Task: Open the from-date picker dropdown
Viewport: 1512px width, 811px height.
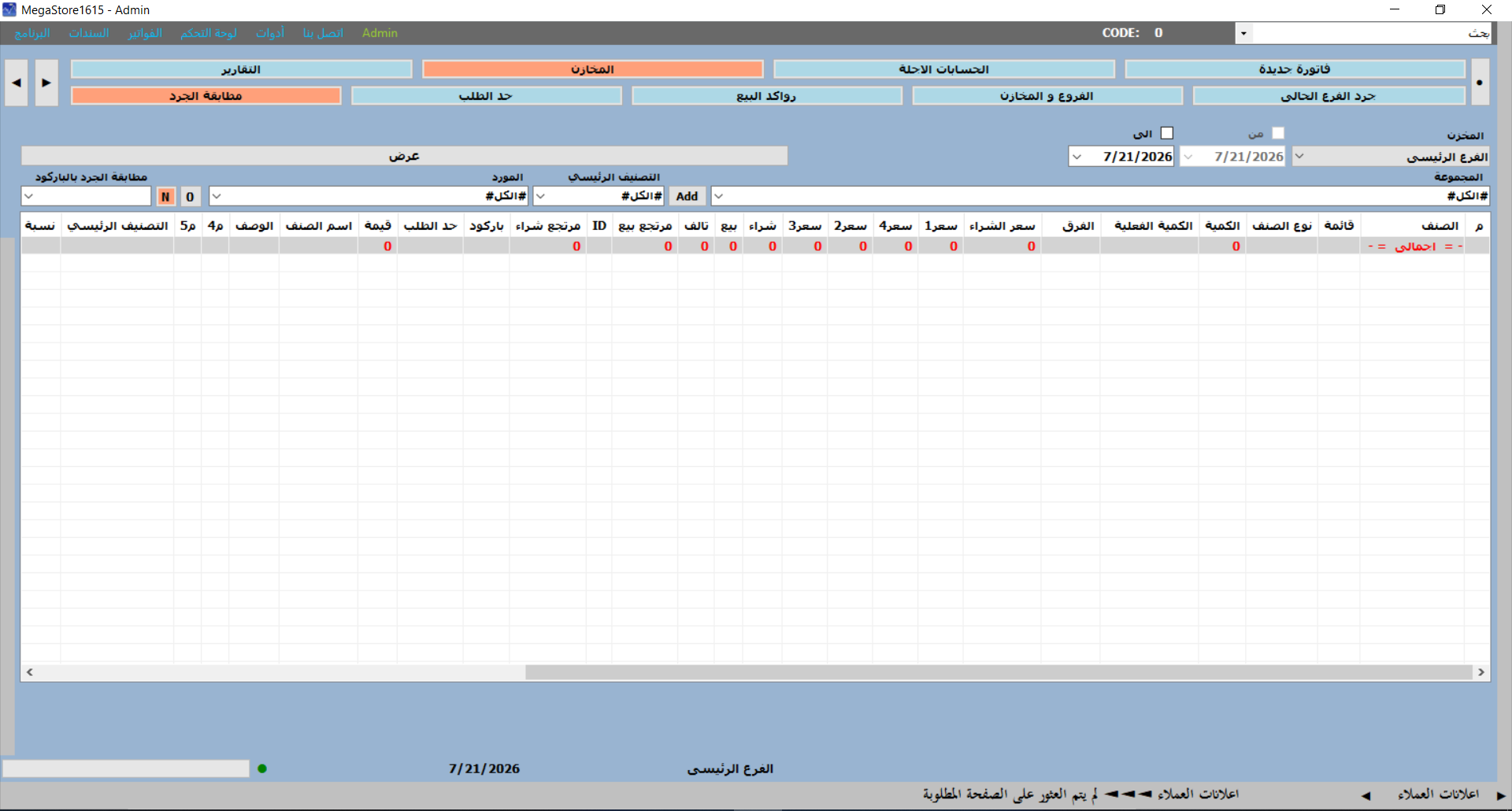Action: tap(1188, 157)
